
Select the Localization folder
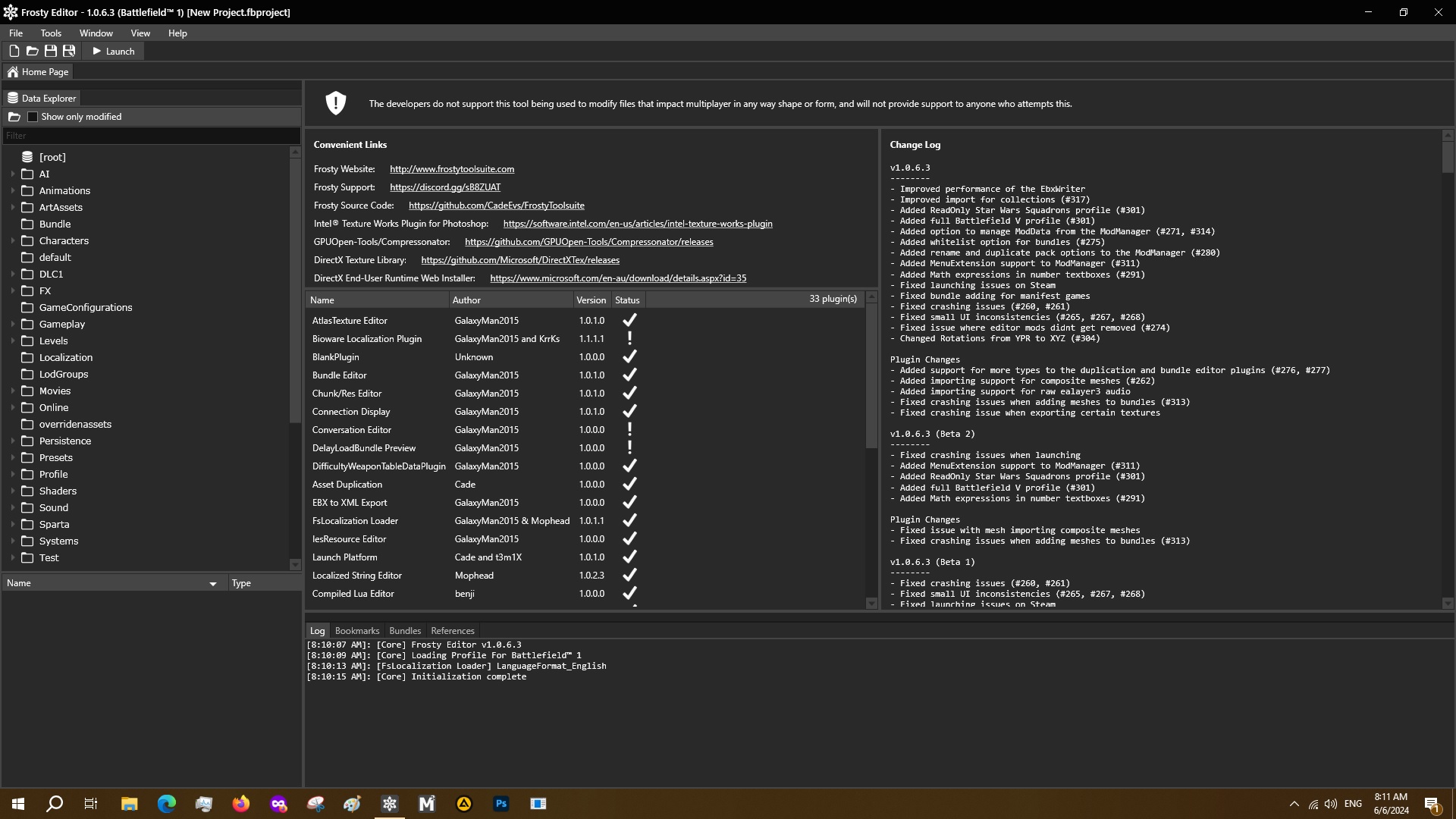[x=66, y=357]
